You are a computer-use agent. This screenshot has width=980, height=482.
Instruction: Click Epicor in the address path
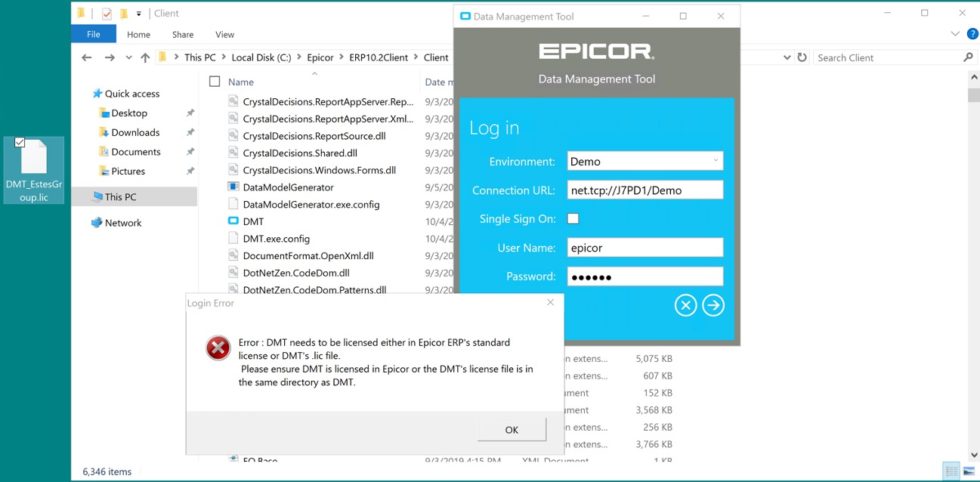point(320,58)
